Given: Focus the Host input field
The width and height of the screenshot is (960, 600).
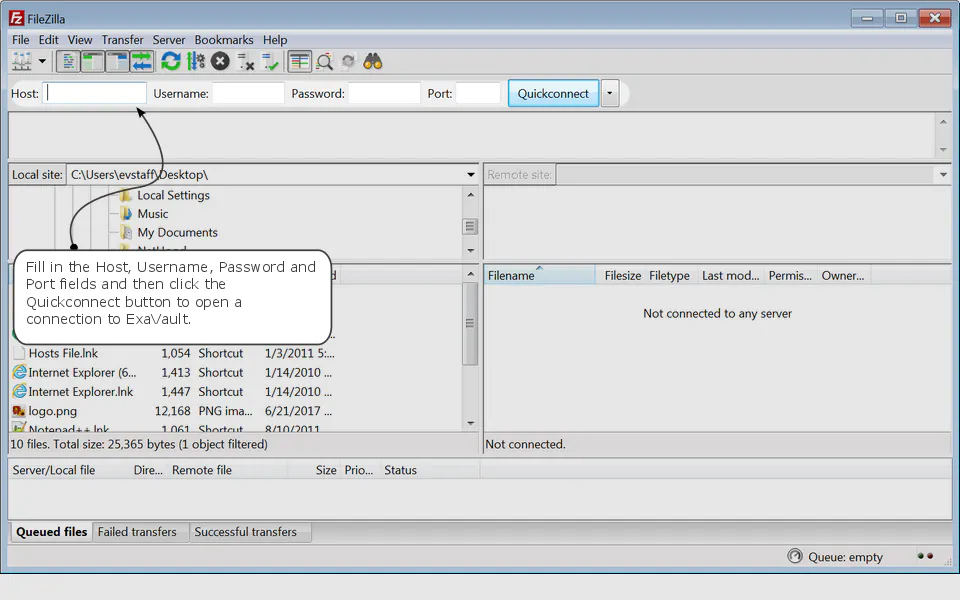Looking at the screenshot, I should point(94,93).
